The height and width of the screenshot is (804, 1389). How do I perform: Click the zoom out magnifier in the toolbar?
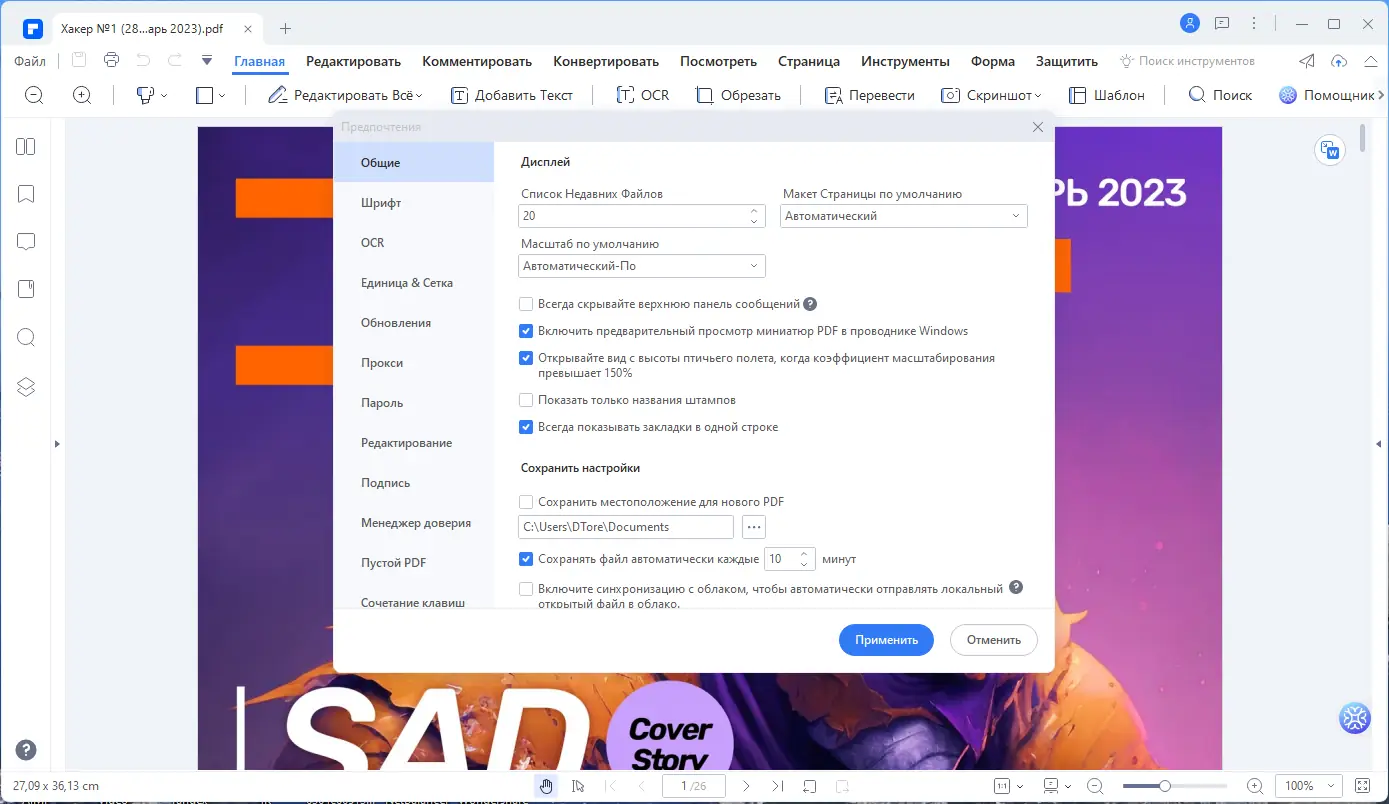click(x=34, y=95)
